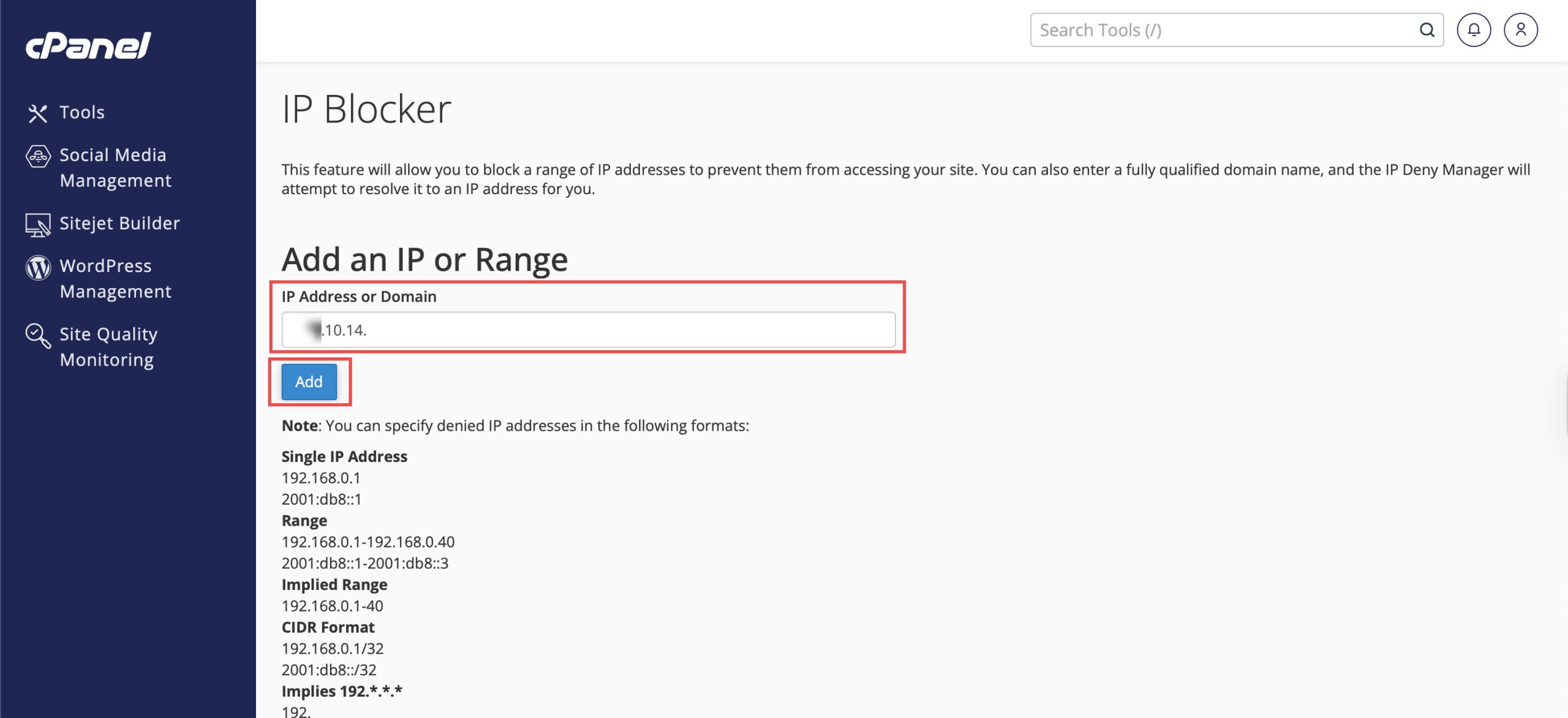Viewport: 1568px width, 718px height.
Task: Click the search magnifier icon
Action: [1427, 30]
